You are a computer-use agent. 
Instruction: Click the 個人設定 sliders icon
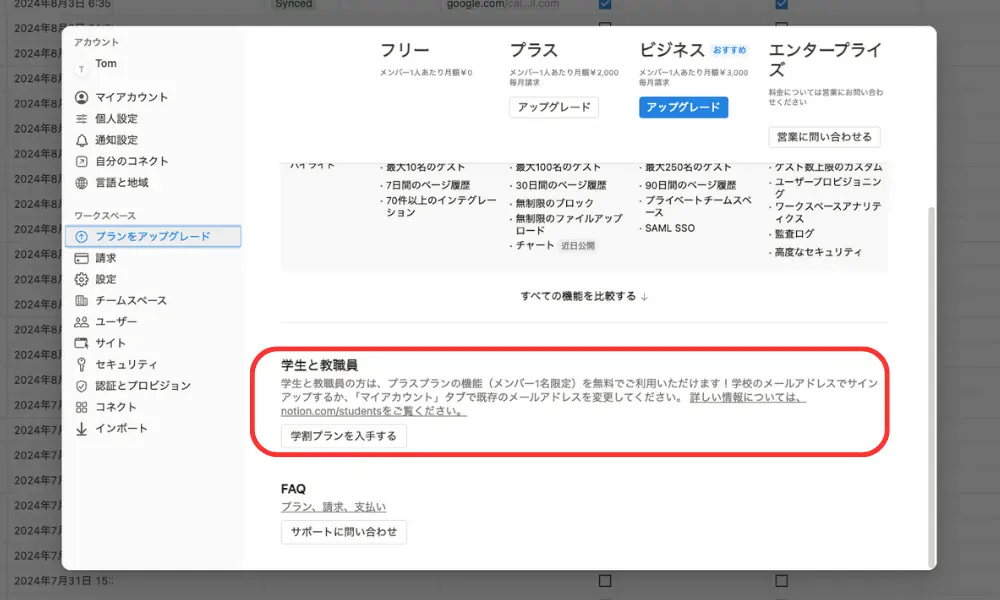coord(82,119)
